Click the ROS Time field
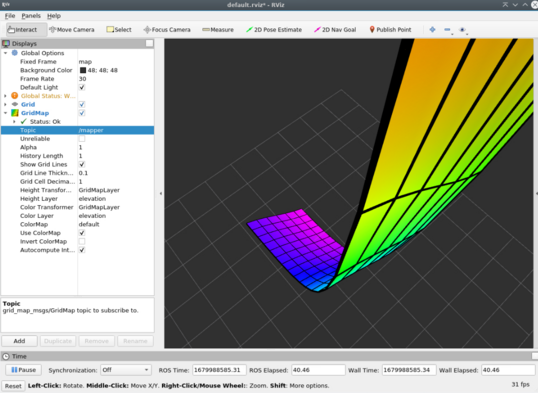Image resolution: width=538 pixels, height=393 pixels. 219,370
